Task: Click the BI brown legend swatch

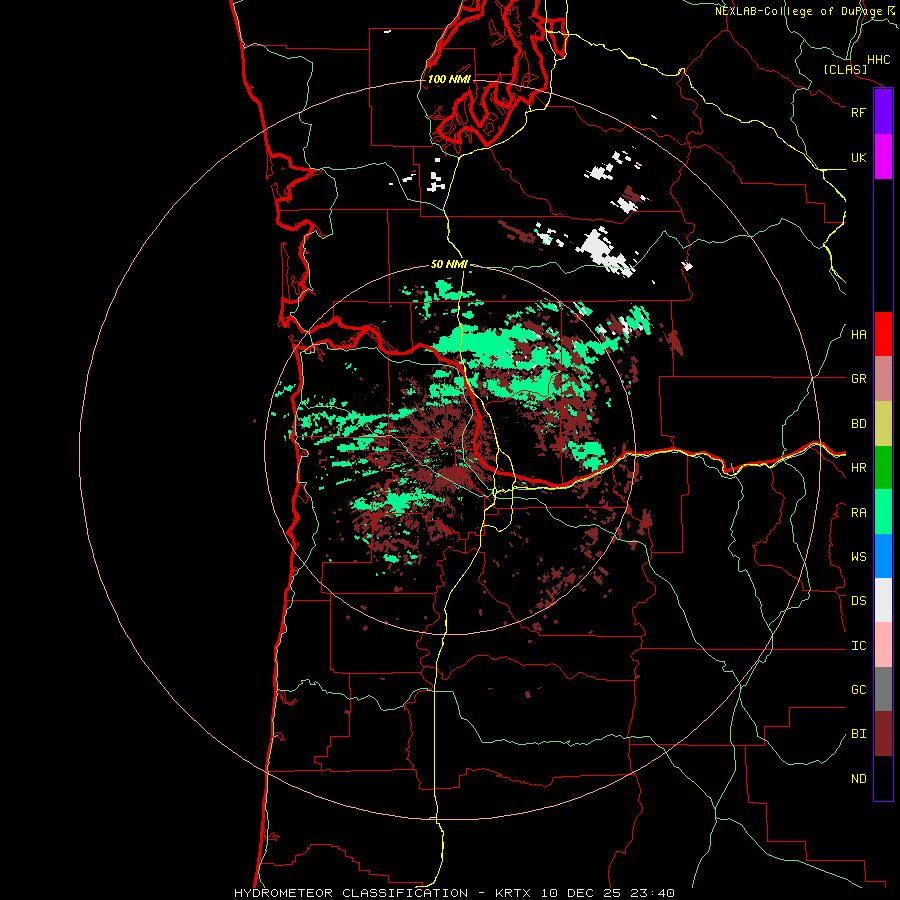Action: [x=883, y=734]
